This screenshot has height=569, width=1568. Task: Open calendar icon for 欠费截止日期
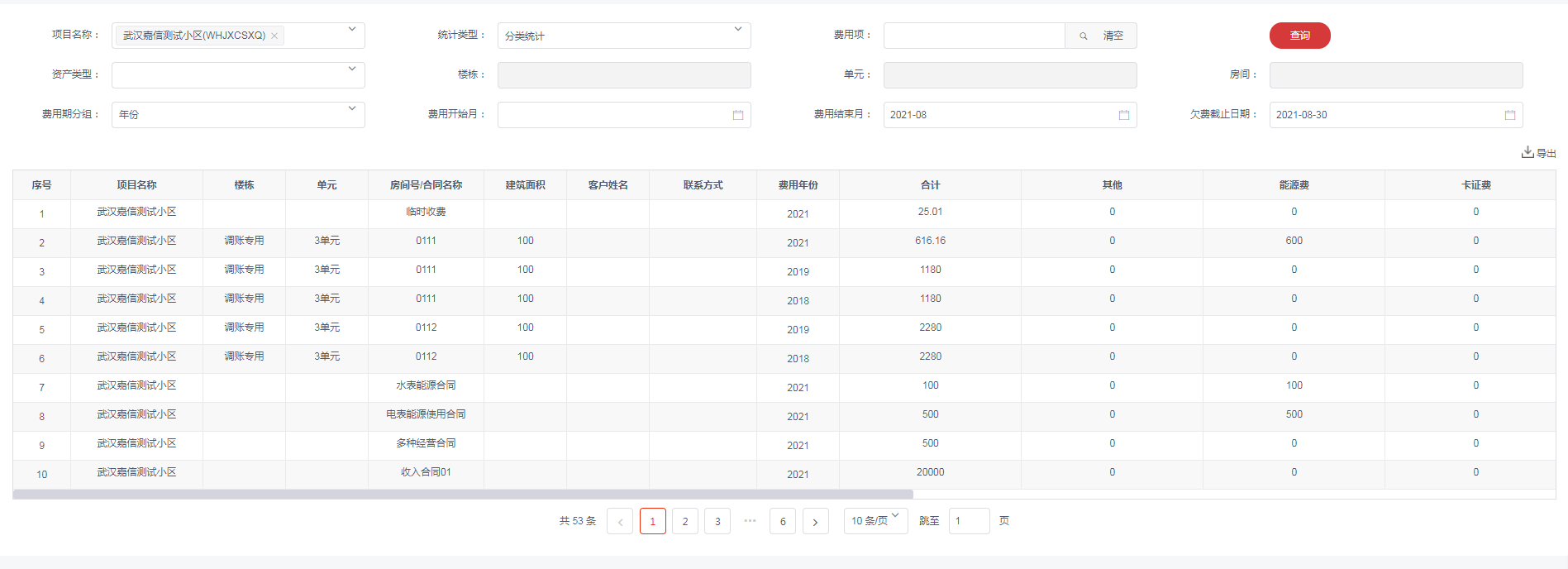coord(1510,115)
